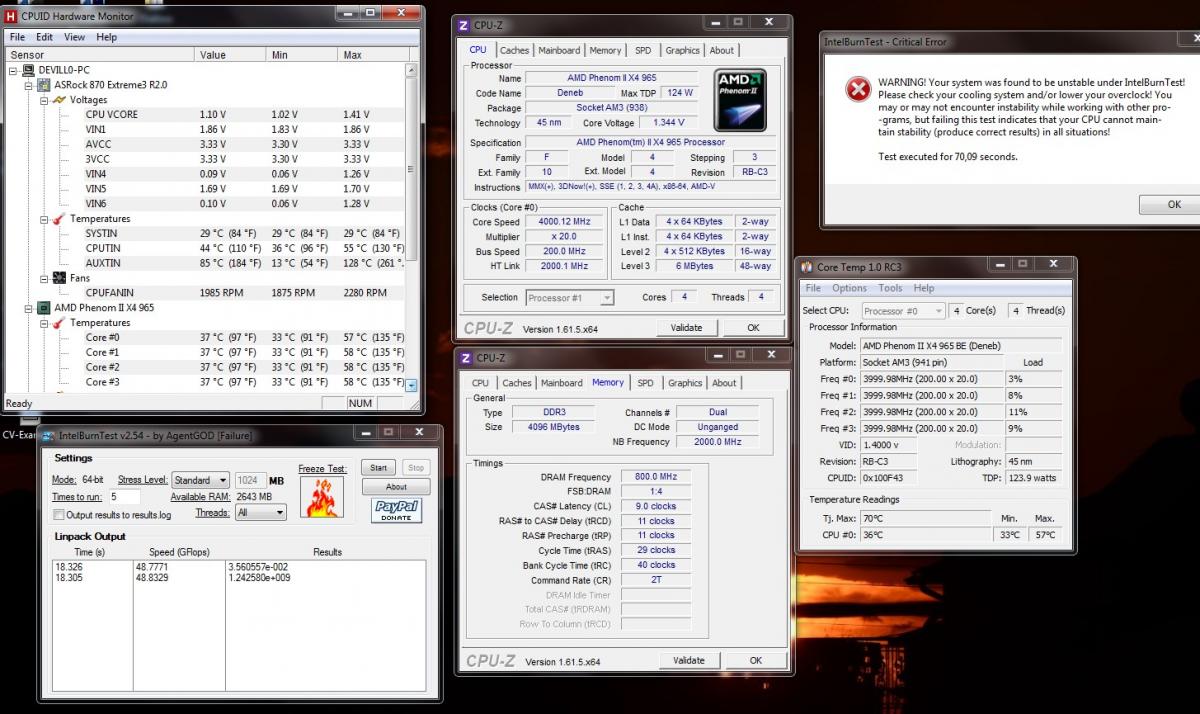This screenshot has height=714, width=1200.
Task: Open the Threads dropdown in IntelBurnTest
Action: click(260, 513)
